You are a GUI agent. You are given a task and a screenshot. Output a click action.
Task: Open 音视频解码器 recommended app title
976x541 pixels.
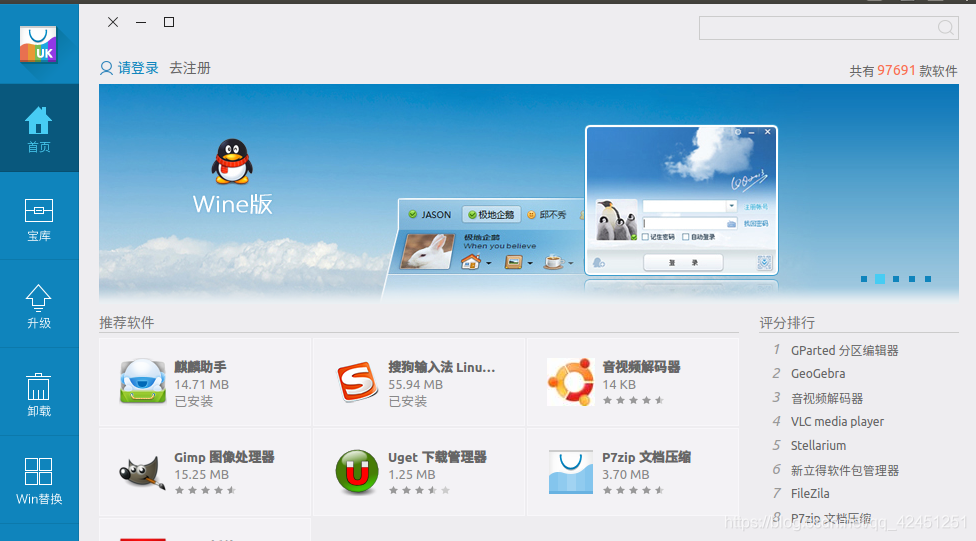coord(641,367)
